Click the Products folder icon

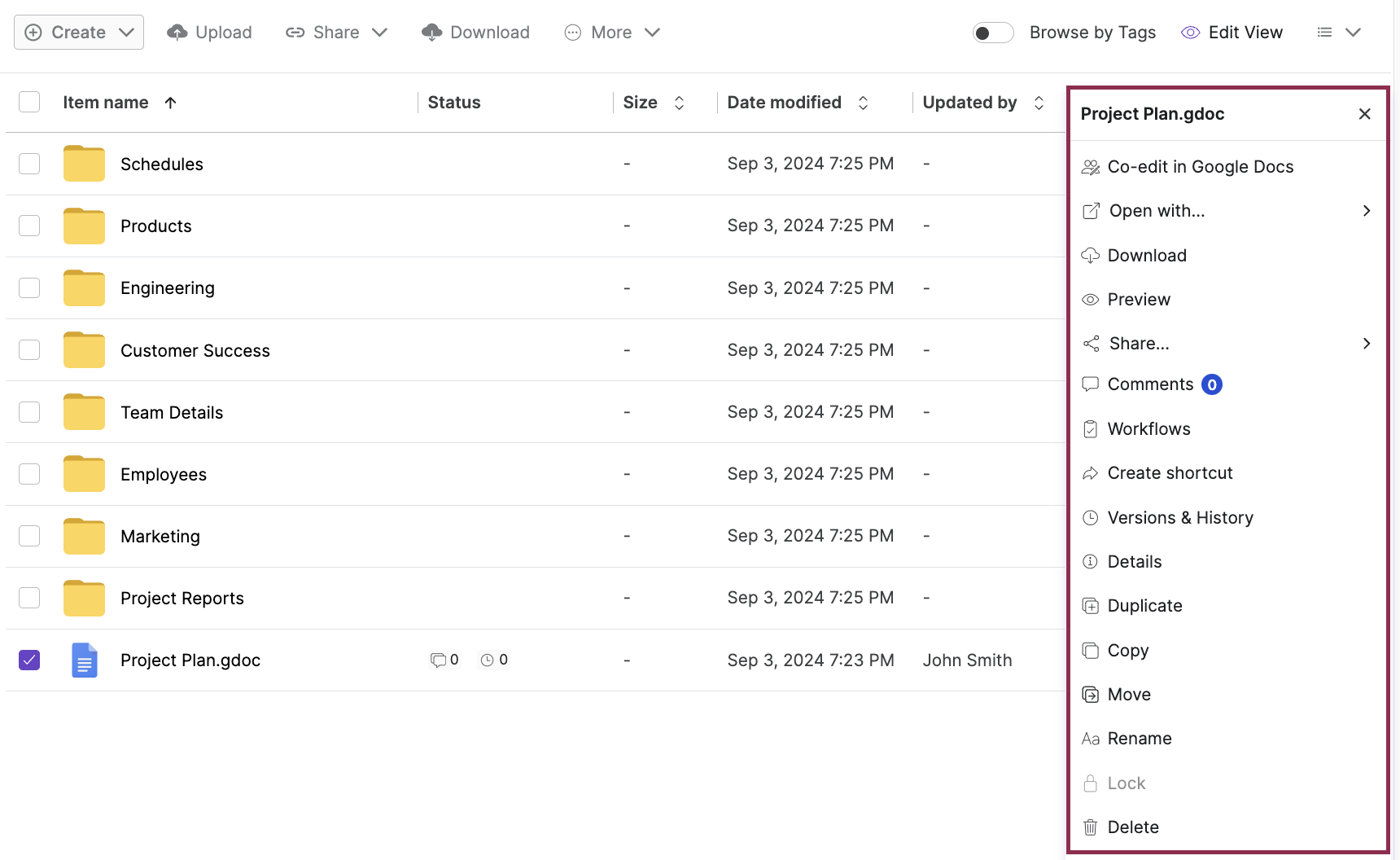coord(84,226)
